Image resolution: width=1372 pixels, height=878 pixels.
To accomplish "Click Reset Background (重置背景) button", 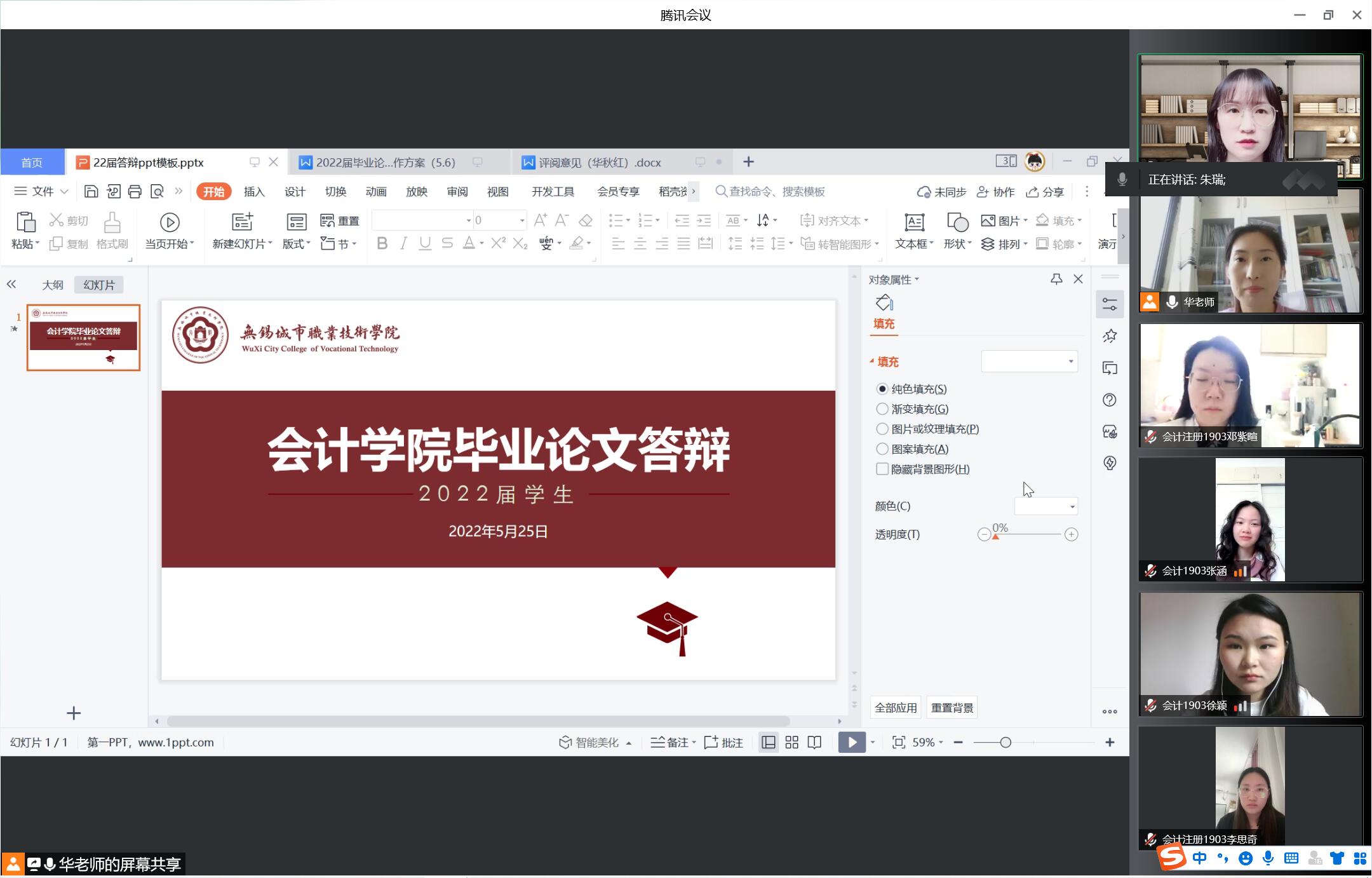I will click(952, 708).
